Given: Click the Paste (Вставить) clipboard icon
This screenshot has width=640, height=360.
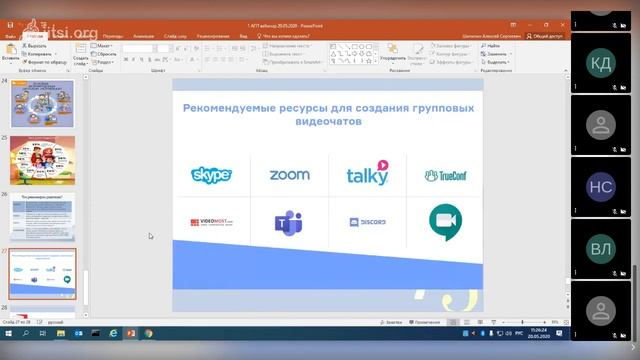Looking at the screenshot, I should point(11,49).
